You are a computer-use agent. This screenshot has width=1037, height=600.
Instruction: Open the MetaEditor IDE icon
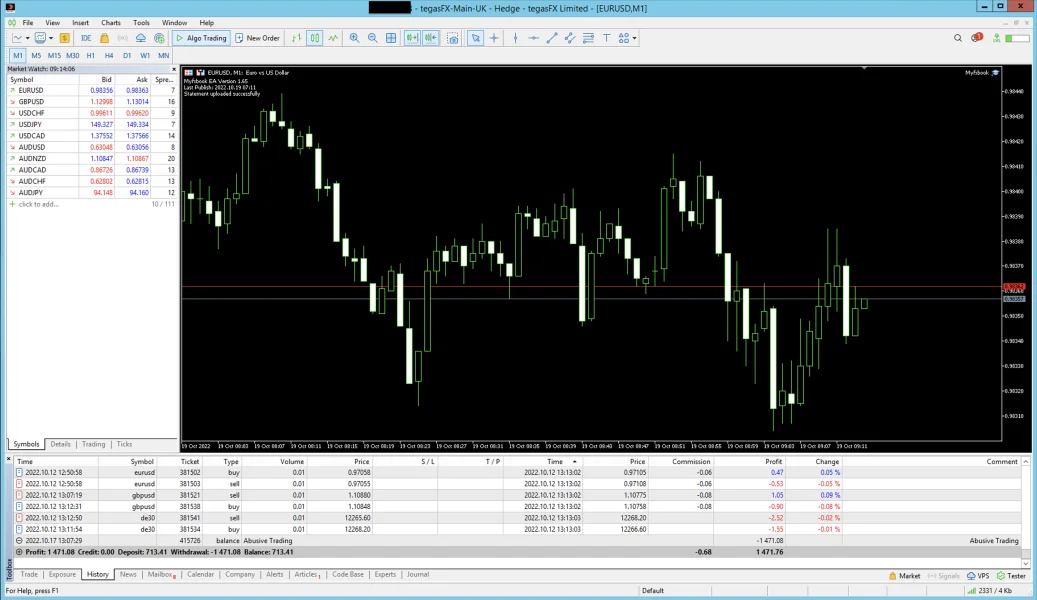pos(86,38)
